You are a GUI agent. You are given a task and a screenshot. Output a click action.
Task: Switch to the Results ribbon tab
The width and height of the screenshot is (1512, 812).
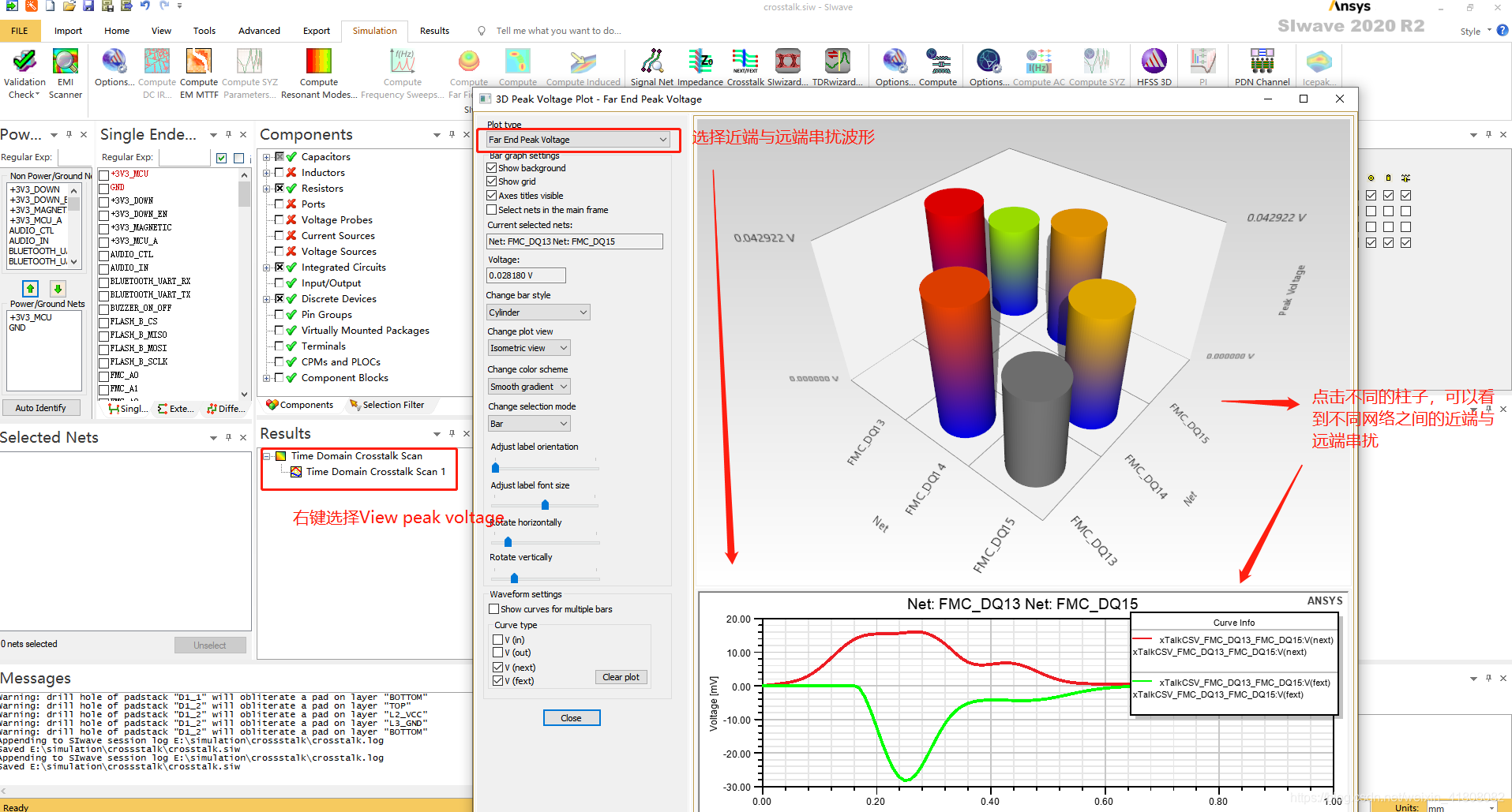[434, 31]
